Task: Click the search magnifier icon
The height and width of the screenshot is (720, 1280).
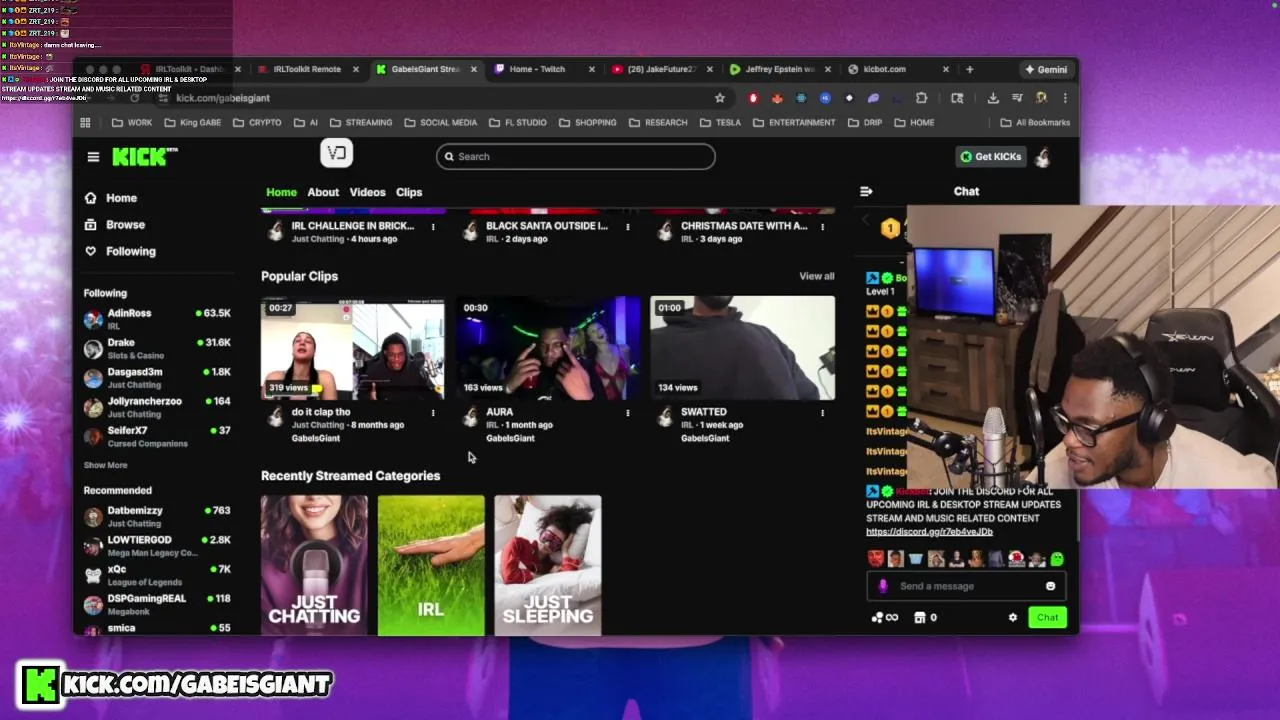Action: click(x=449, y=156)
